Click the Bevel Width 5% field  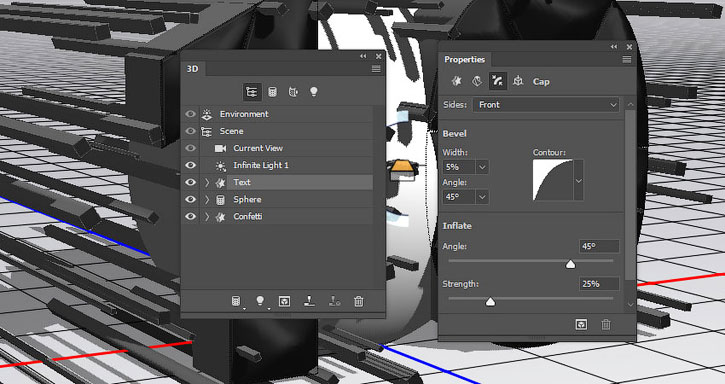[459, 167]
